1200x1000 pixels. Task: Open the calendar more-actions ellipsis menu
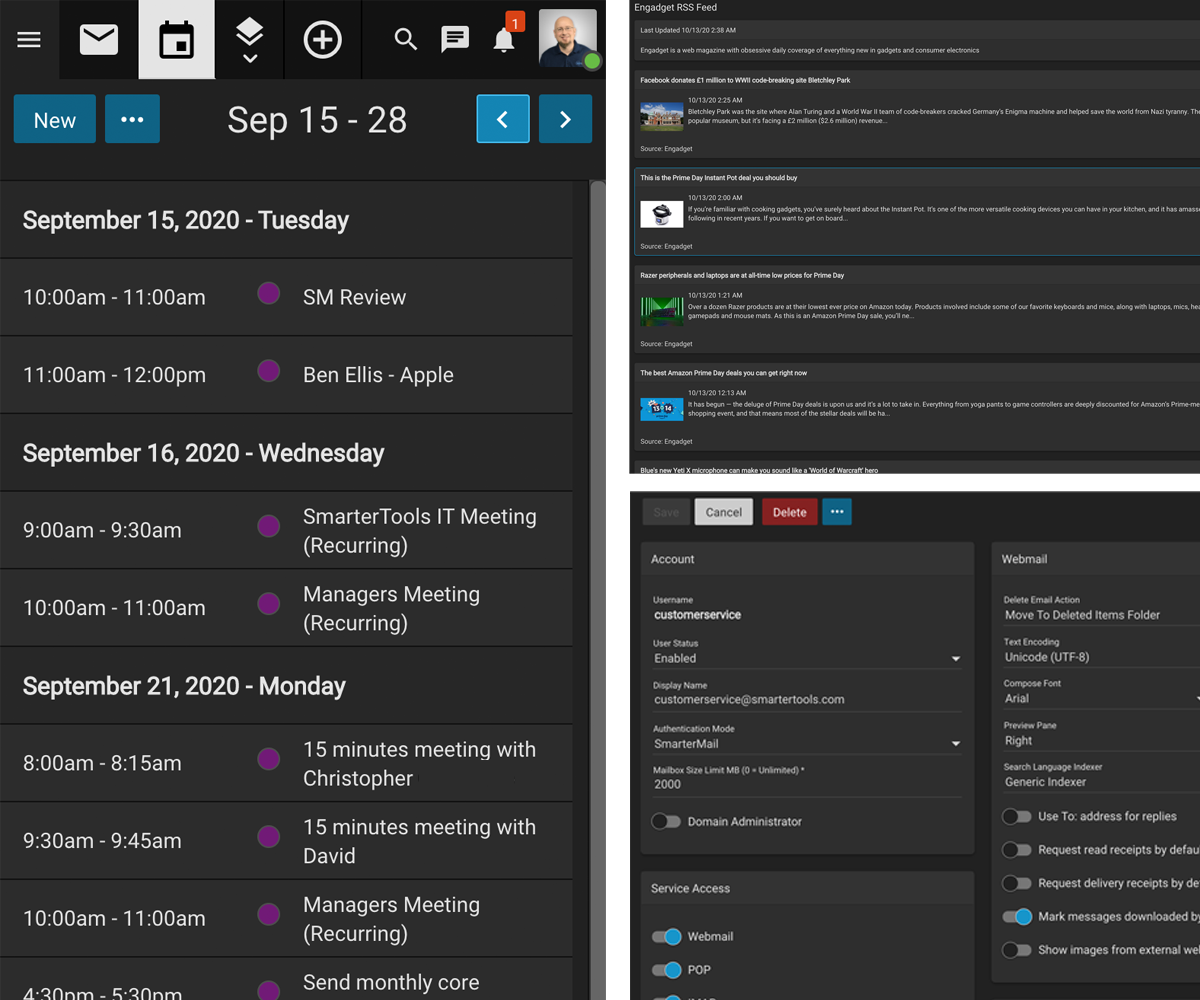pos(132,119)
